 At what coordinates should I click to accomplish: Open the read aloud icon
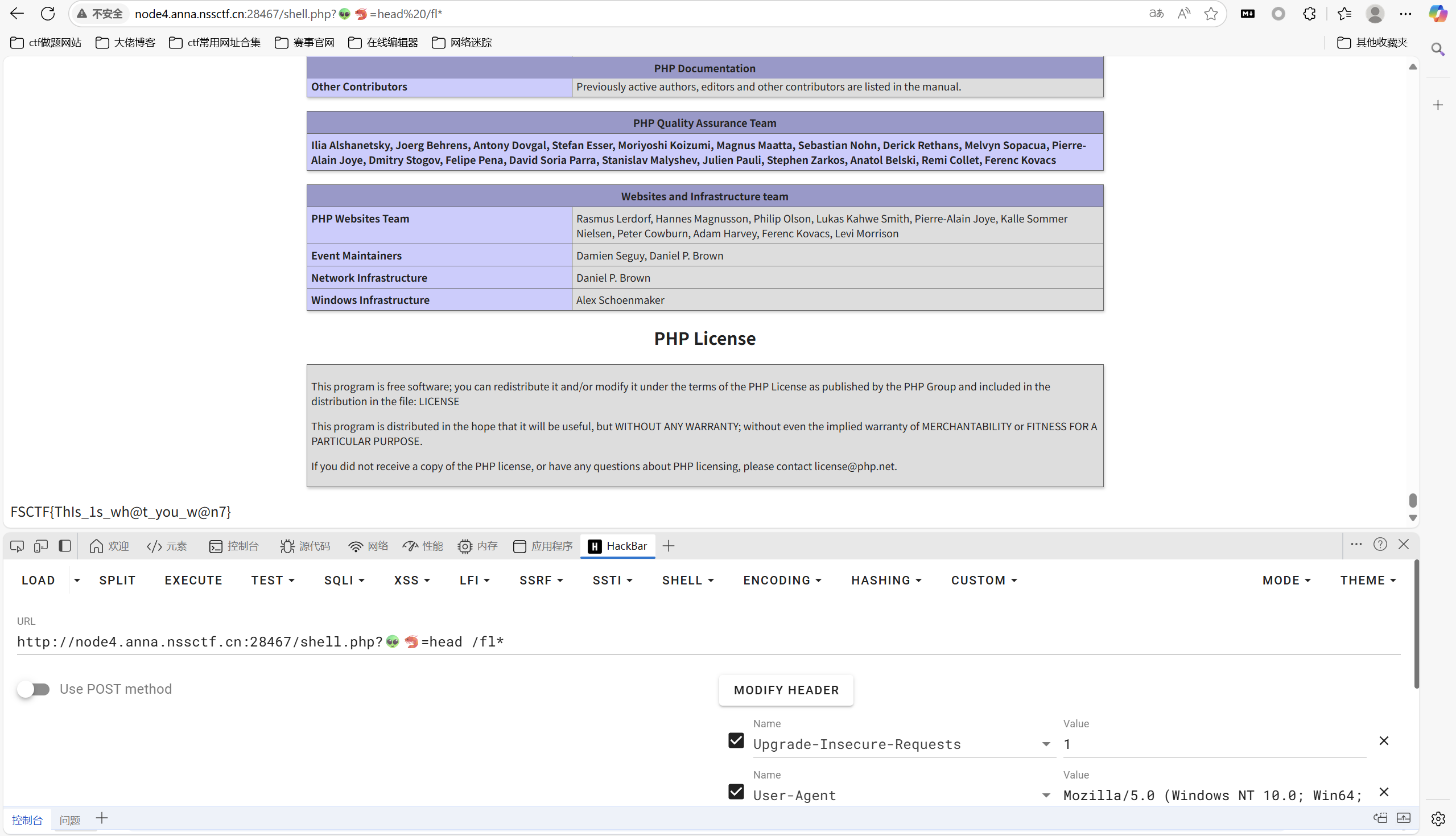[x=1183, y=14]
